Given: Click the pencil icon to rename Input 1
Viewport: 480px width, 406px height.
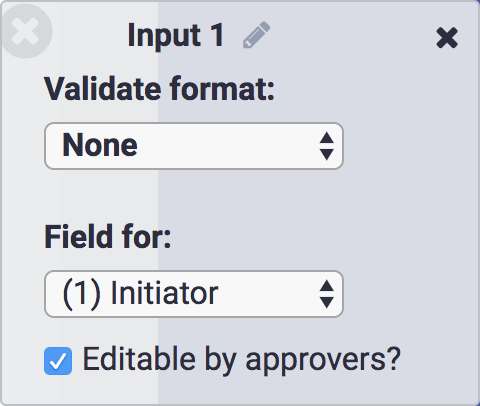Looking at the screenshot, I should (256, 35).
